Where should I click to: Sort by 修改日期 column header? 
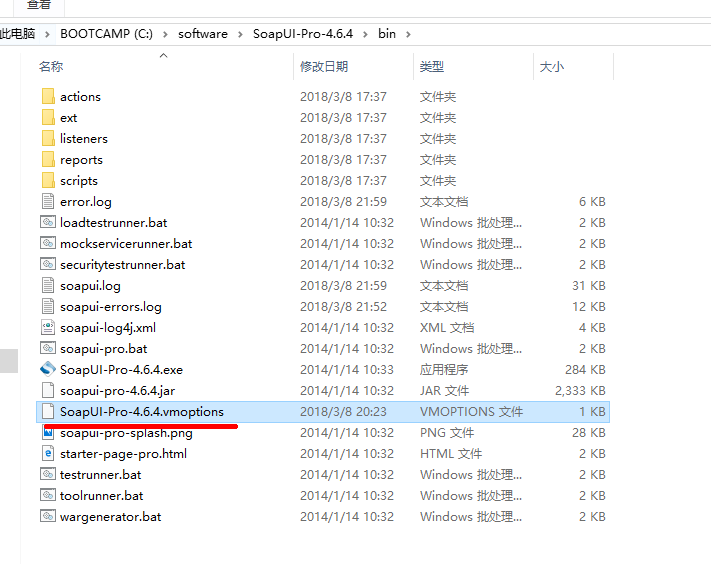(324, 67)
